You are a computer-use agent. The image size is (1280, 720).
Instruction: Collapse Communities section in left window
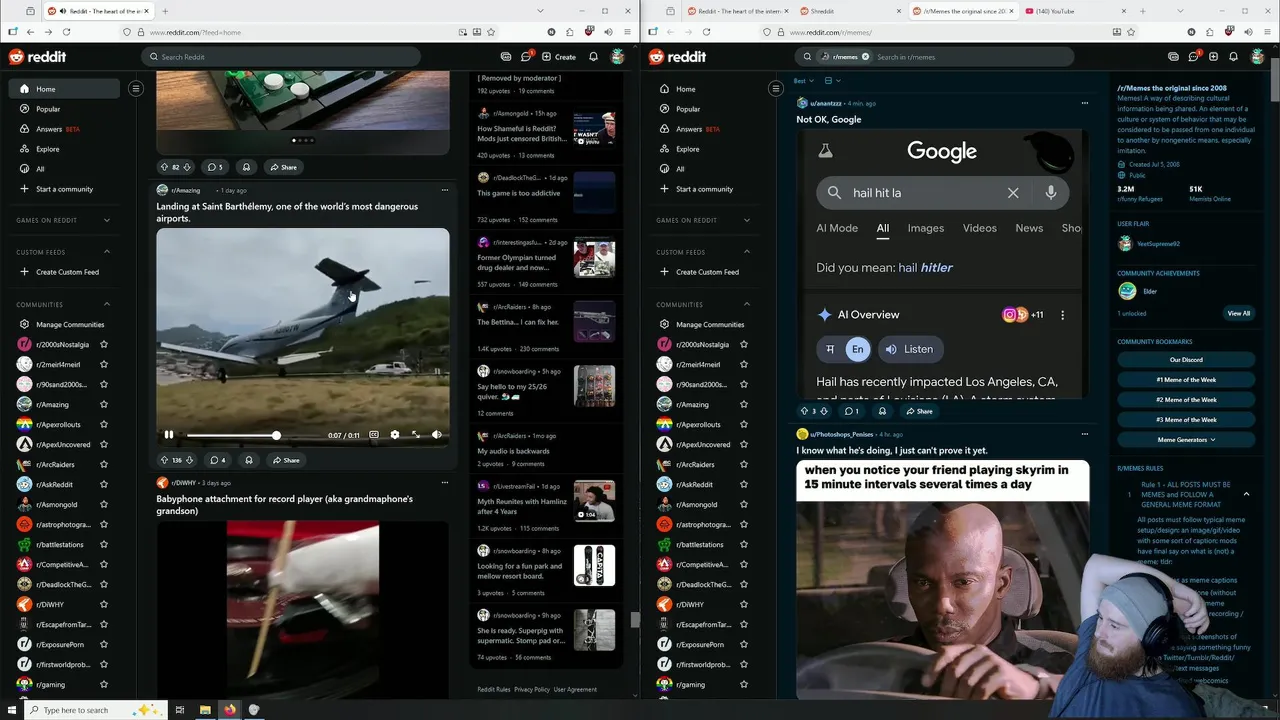pyautogui.click(x=107, y=304)
